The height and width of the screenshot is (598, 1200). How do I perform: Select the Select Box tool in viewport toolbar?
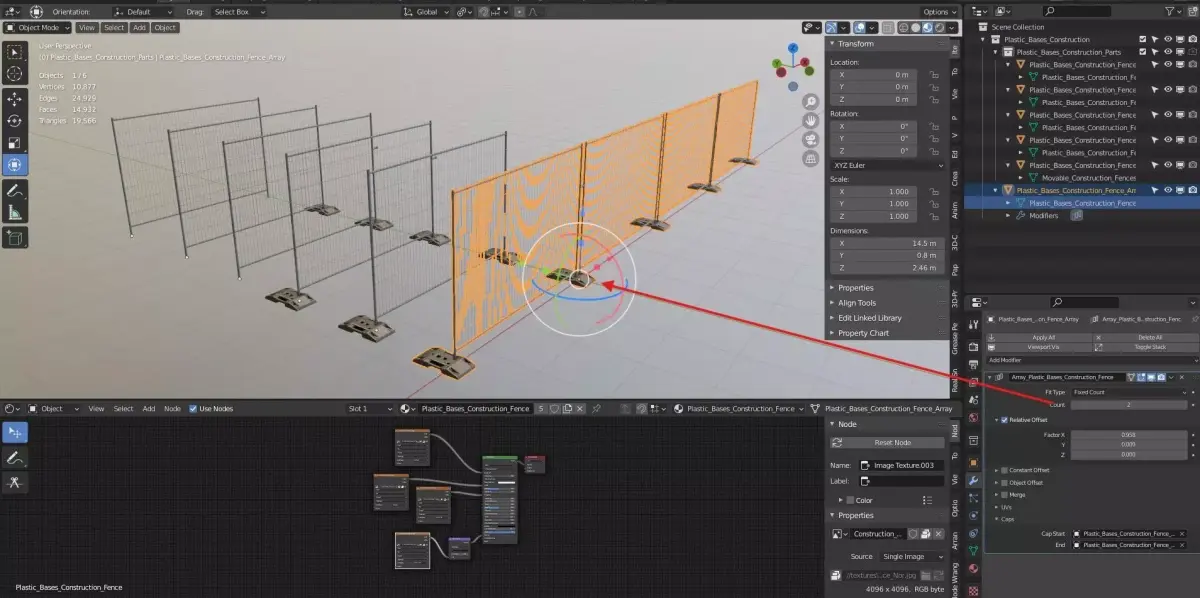[15, 52]
